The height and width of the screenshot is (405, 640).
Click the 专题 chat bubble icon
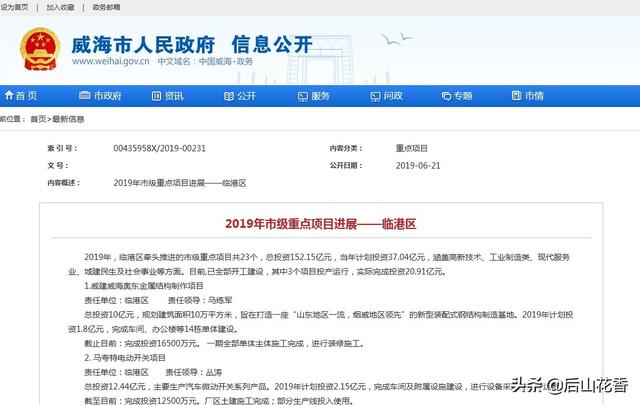point(446,96)
